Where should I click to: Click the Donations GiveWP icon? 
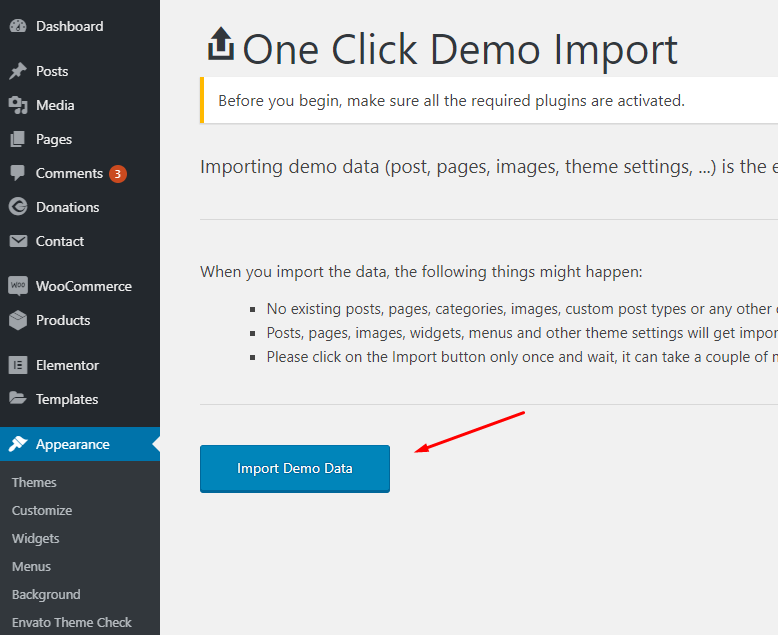point(18,207)
